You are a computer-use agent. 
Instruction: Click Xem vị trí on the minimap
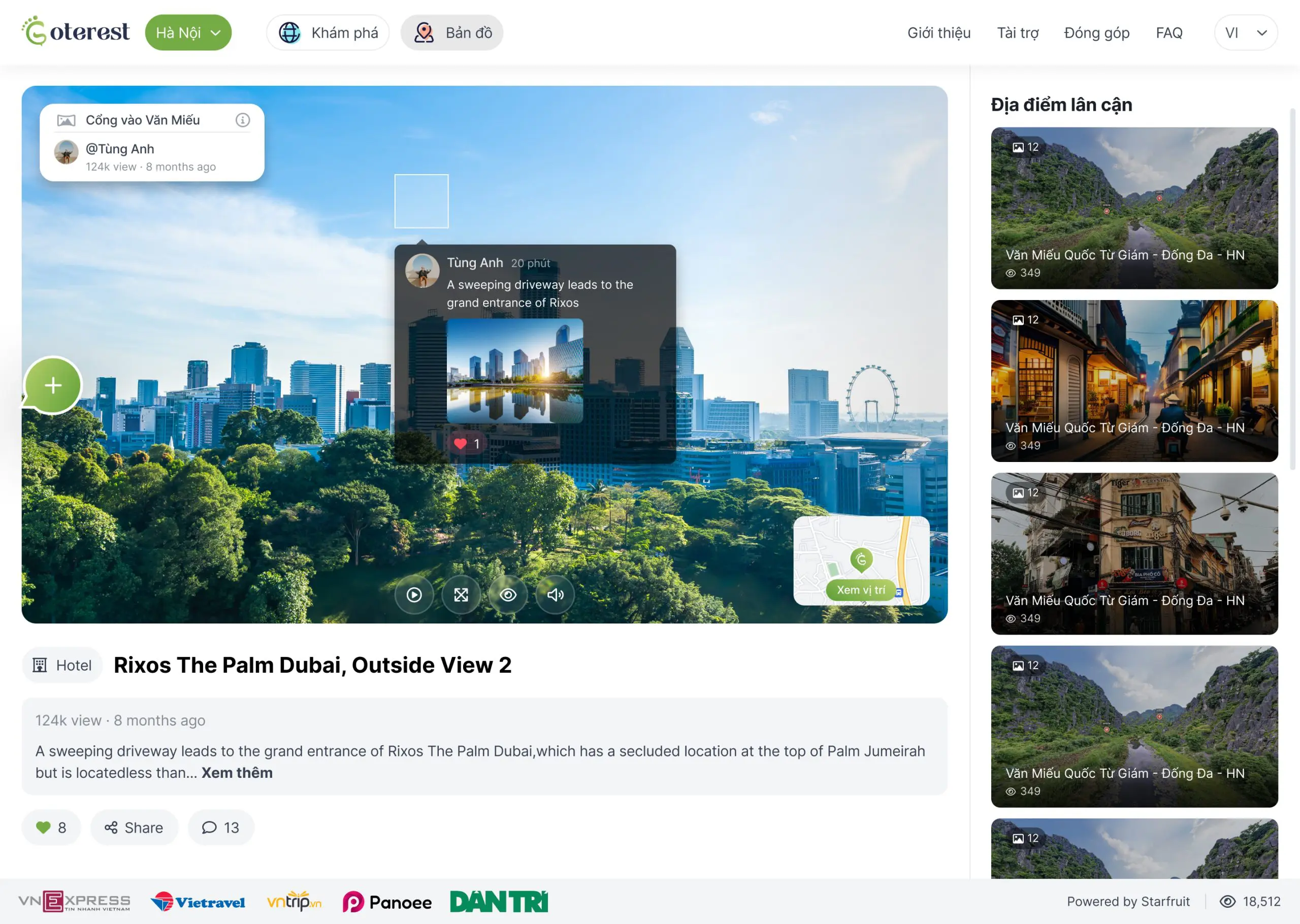pos(860,590)
